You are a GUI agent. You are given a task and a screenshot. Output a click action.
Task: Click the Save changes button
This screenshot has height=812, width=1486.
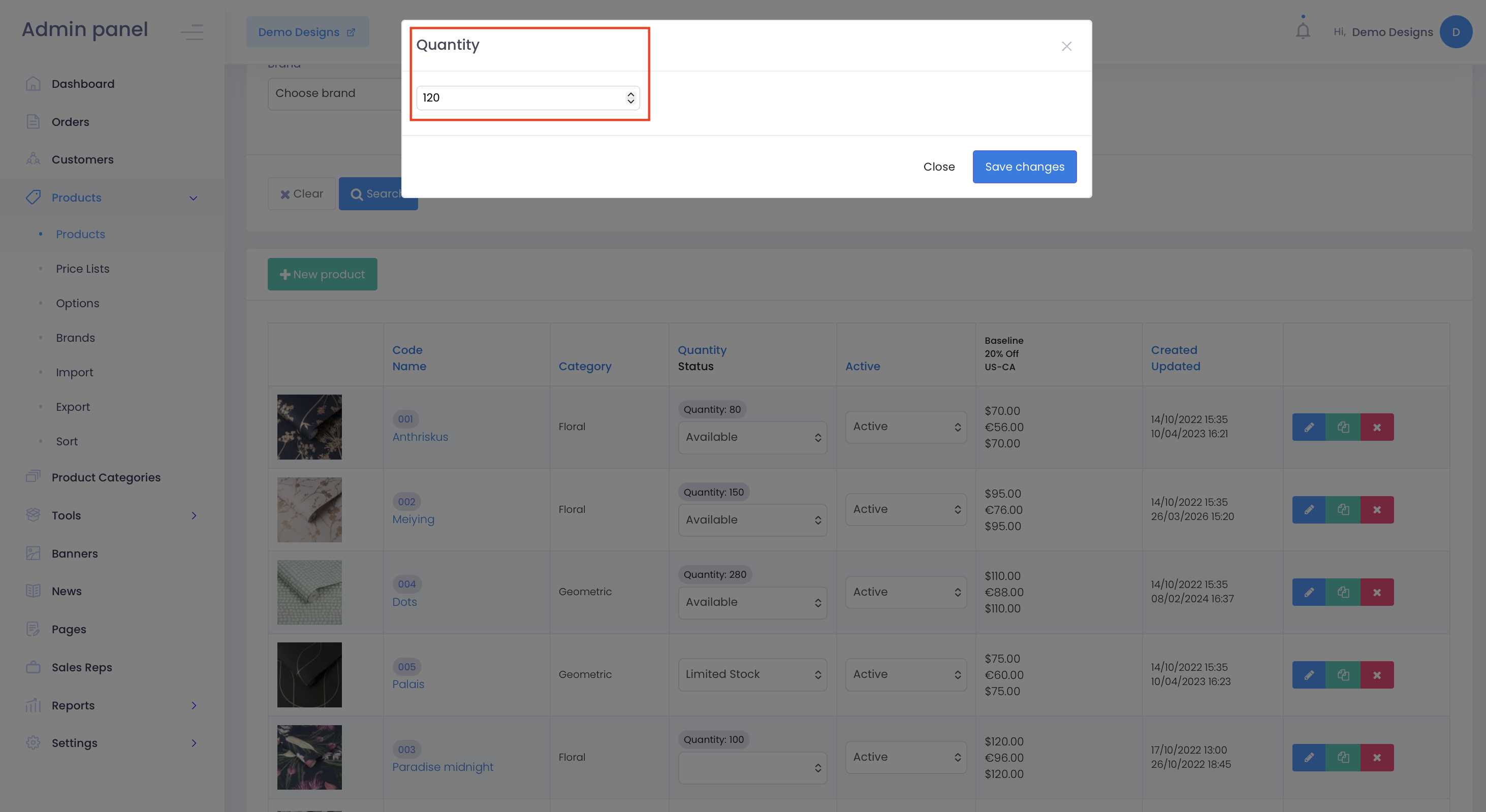1024,167
